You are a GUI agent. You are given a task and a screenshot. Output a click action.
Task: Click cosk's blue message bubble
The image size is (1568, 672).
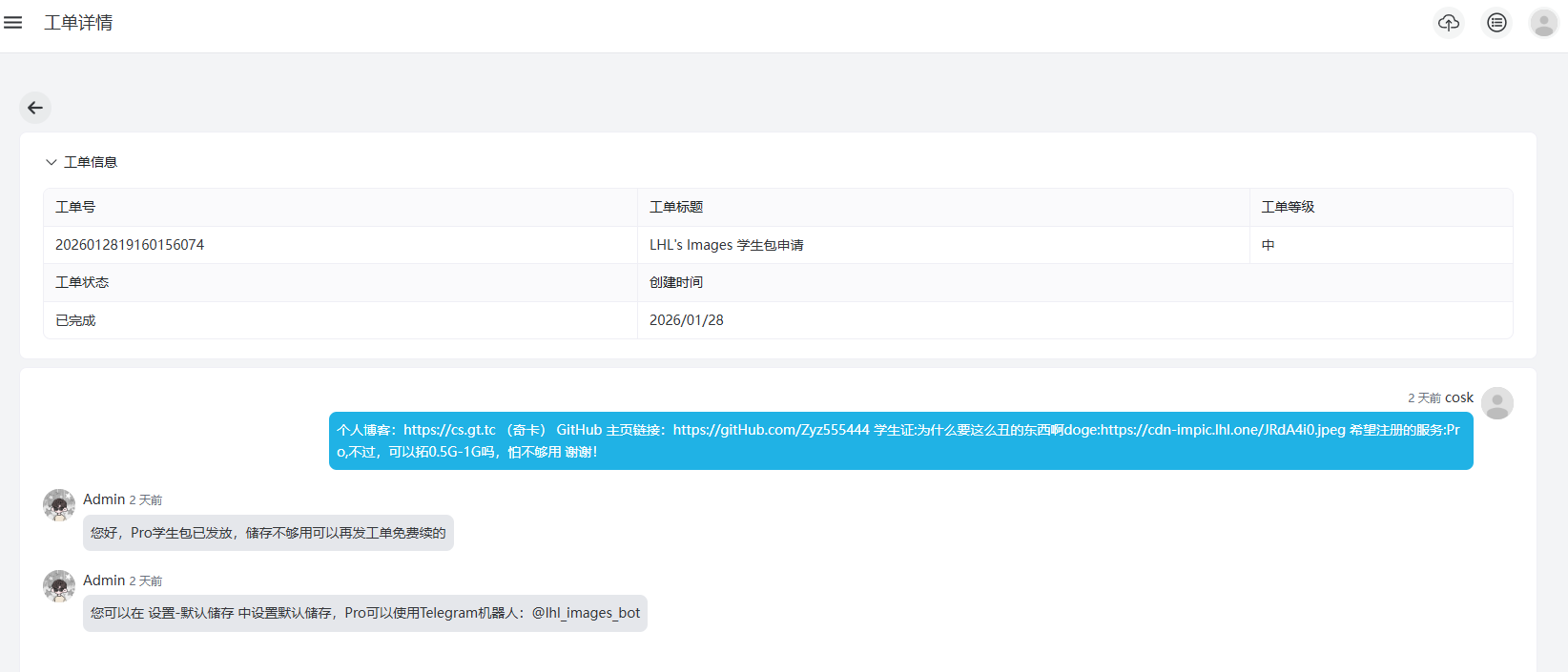coord(900,440)
